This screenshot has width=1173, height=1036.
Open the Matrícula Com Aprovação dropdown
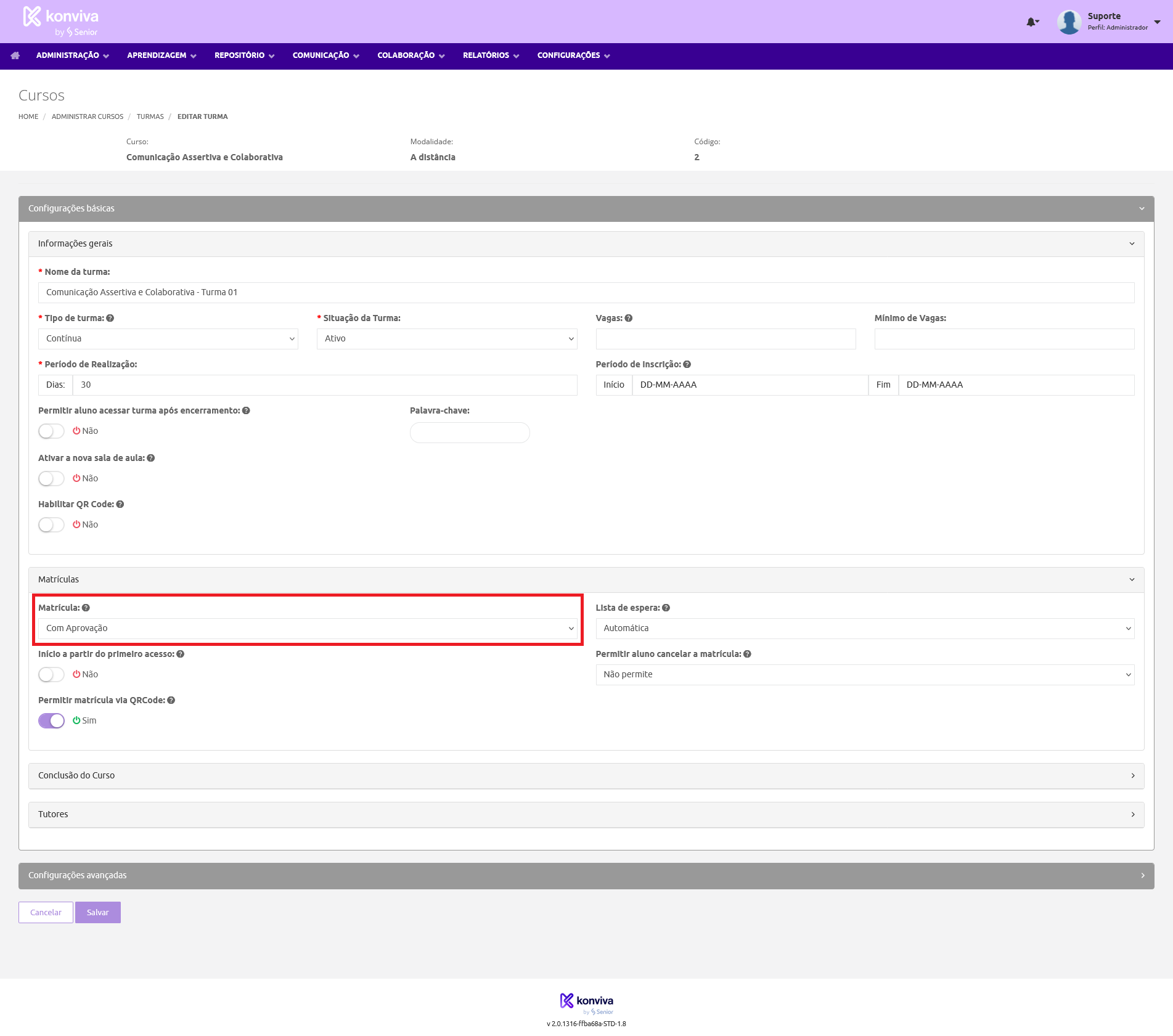(308, 629)
